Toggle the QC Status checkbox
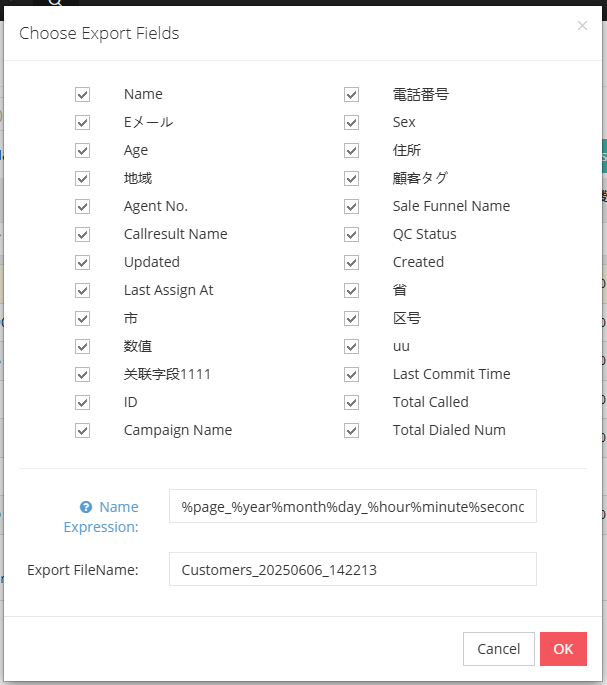The image size is (607, 685). pos(351,234)
